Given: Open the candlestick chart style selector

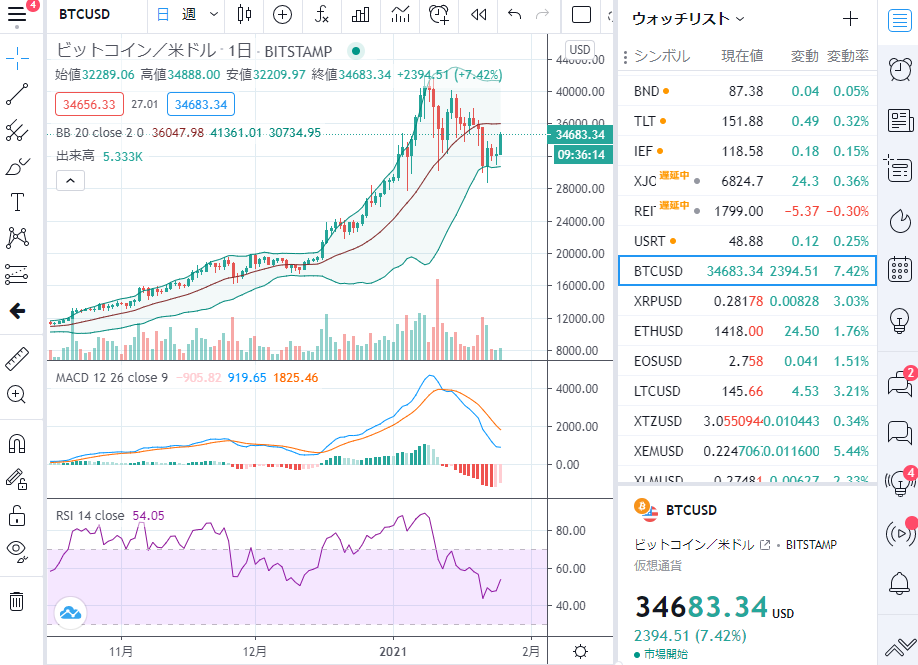Looking at the screenshot, I should coord(245,15).
